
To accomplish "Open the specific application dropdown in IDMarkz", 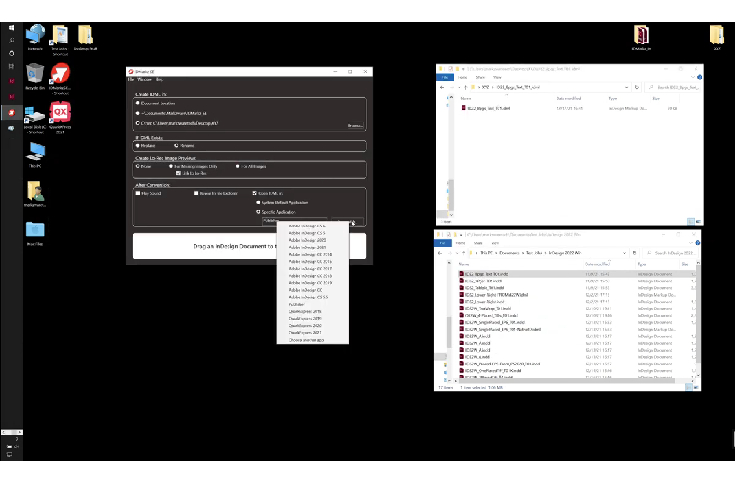I will coord(294,220).
